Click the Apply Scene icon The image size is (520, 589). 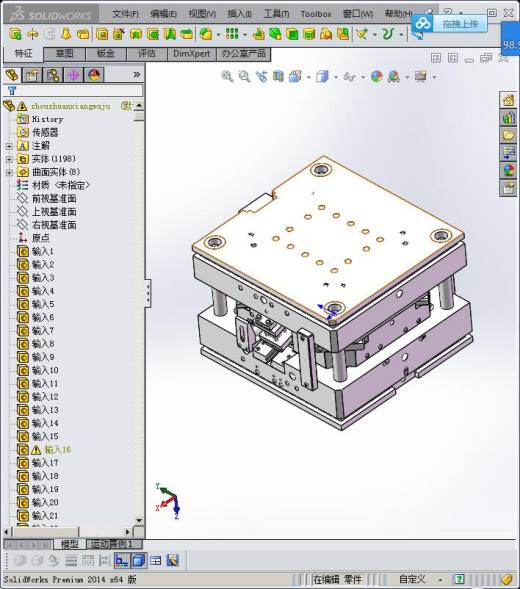394,77
